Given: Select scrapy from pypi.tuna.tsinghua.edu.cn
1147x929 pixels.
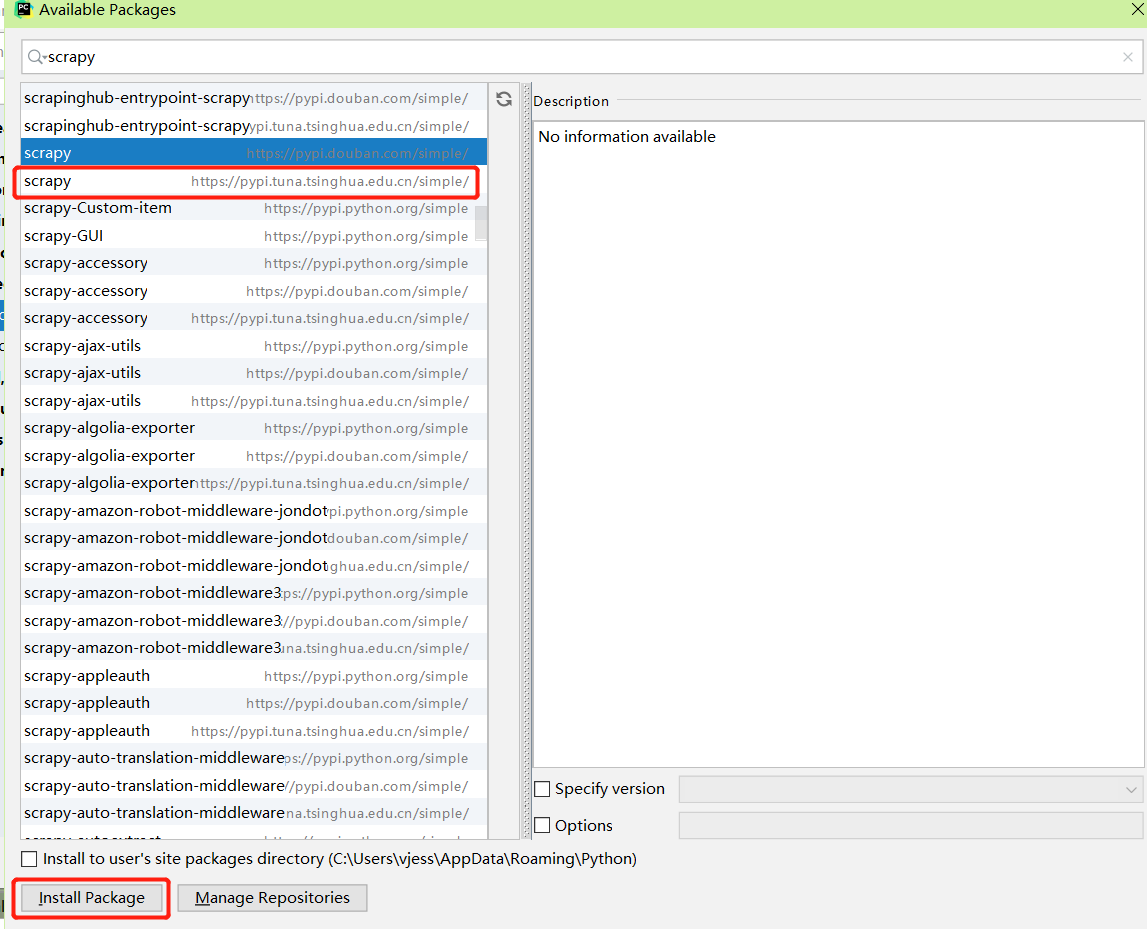Looking at the screenshot, I should point(254,181).
